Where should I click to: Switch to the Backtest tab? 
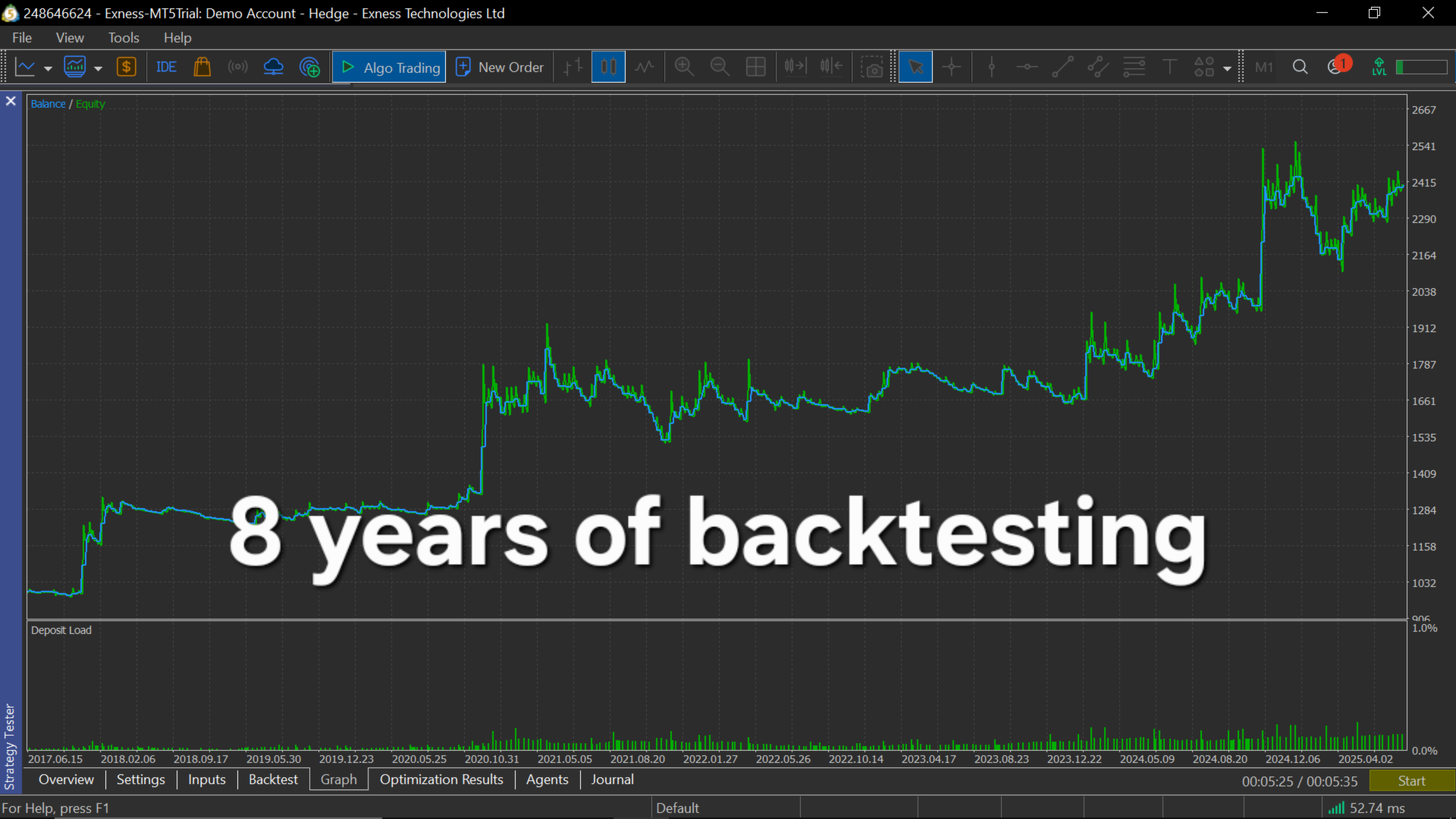coord(273,780)
